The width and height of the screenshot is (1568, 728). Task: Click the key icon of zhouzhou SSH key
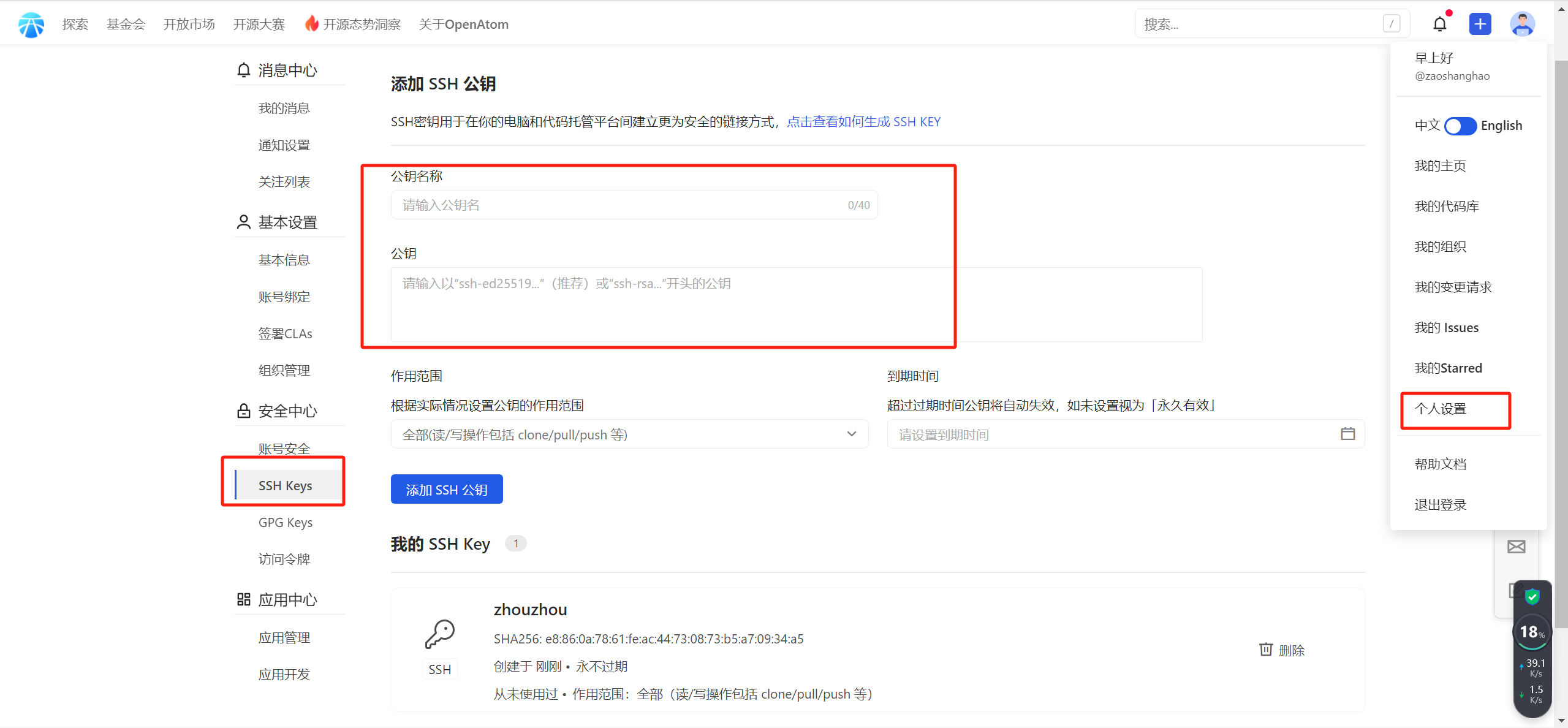click(x=439, y=634)
